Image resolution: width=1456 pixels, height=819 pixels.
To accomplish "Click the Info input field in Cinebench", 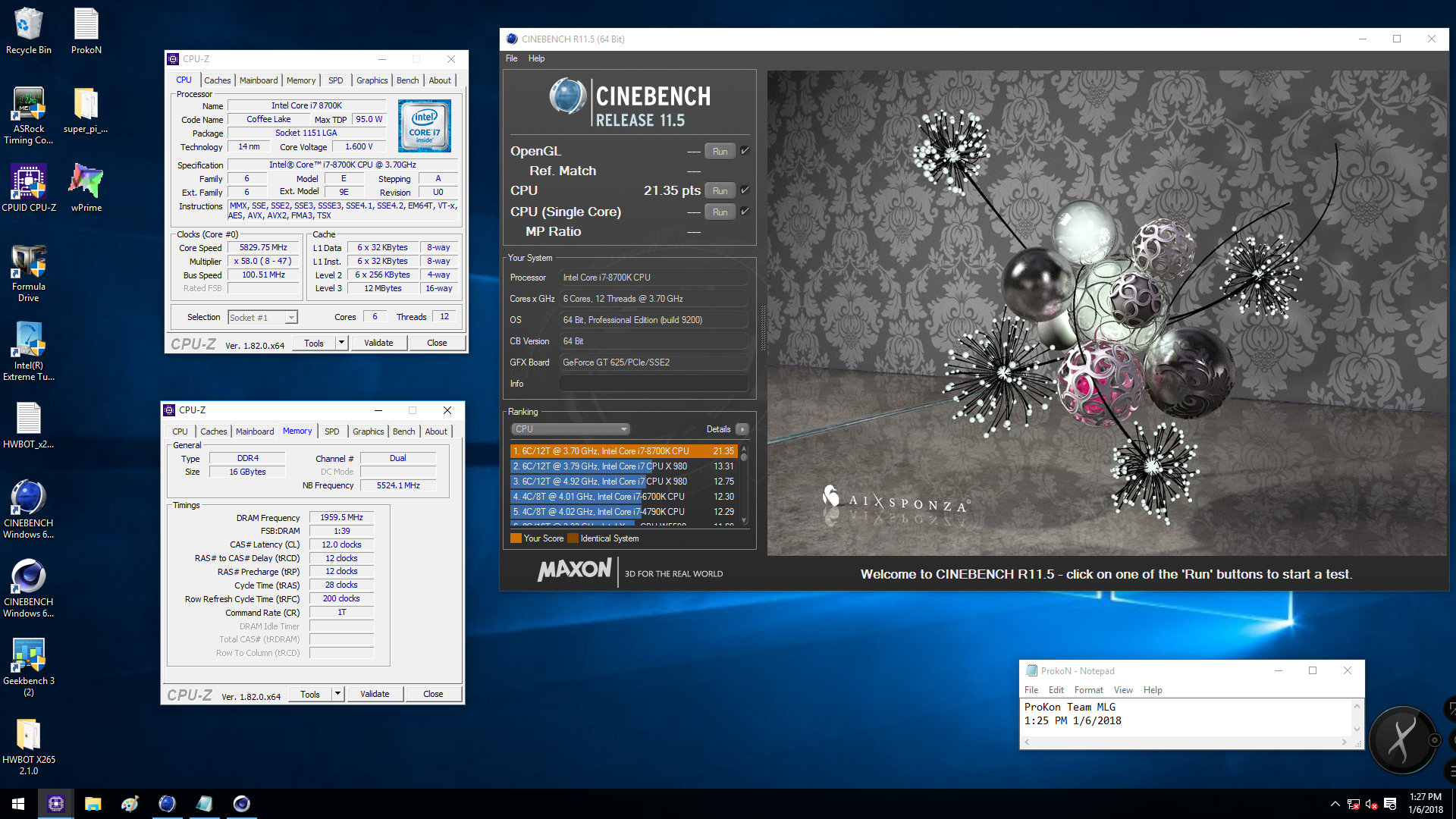I will [653, 384].
